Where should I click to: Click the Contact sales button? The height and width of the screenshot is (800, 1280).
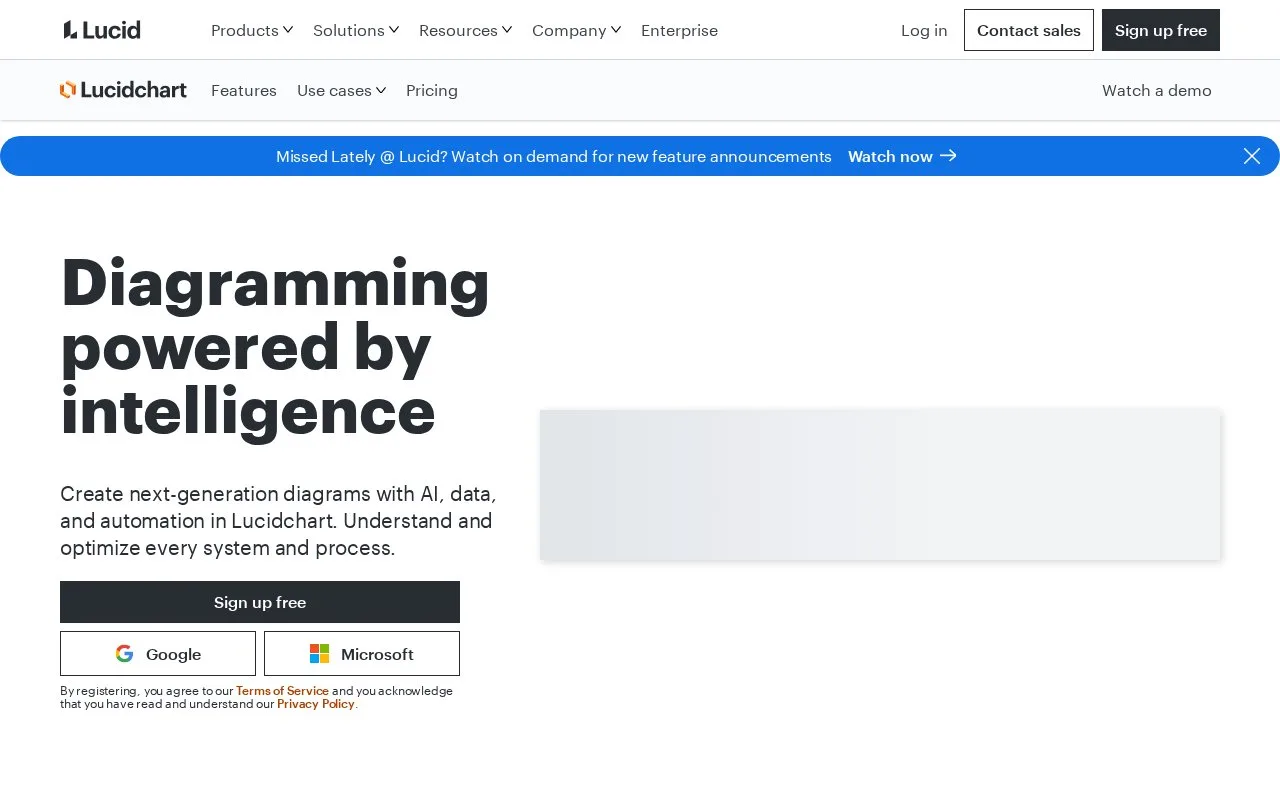(1029, 30)
